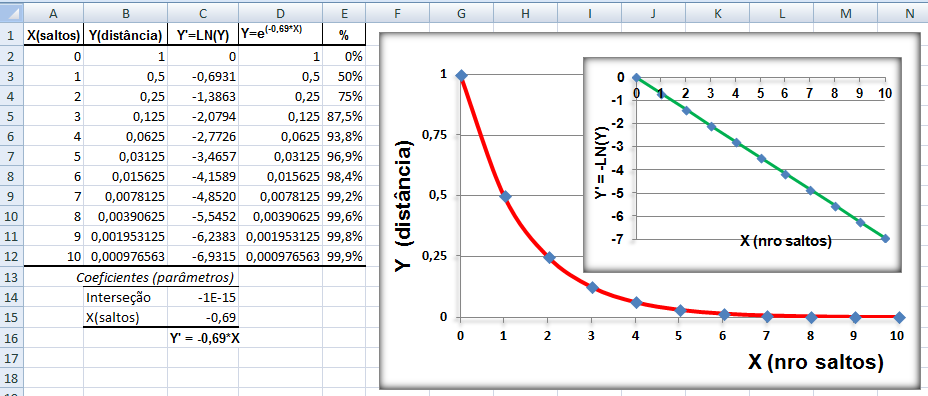Select the formula cell Y' = -0,69*X

pyautogui.click(x=203, y=338)
